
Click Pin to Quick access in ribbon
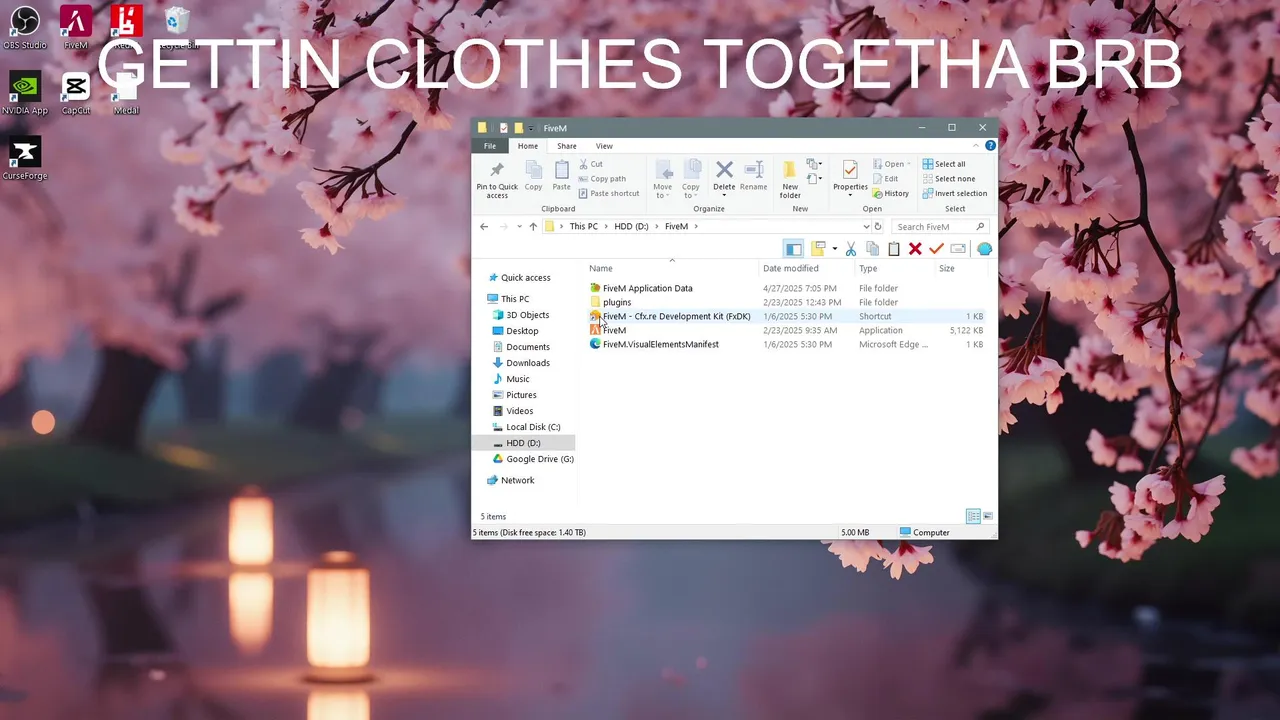coord(497,179)
